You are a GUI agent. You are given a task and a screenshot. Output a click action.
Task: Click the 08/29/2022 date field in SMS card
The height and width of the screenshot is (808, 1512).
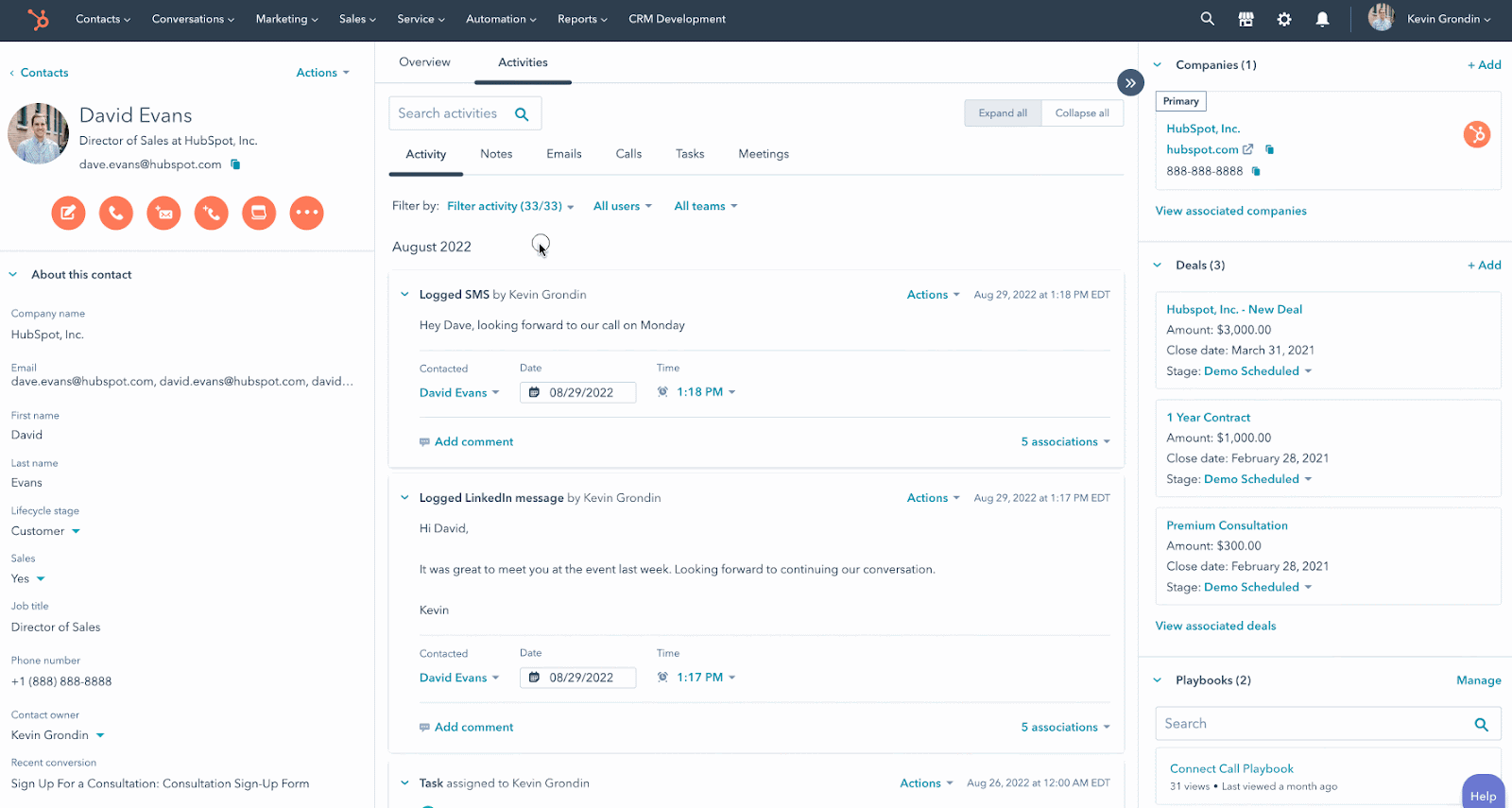[x=577, y=392]
